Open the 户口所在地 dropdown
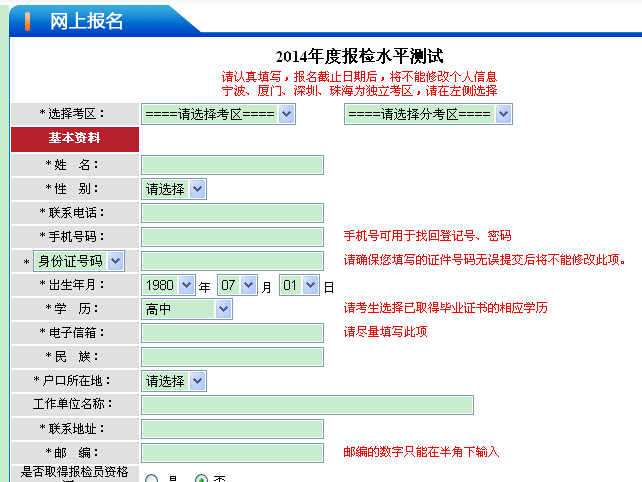The image size is (642, 482). pos(174,381)
